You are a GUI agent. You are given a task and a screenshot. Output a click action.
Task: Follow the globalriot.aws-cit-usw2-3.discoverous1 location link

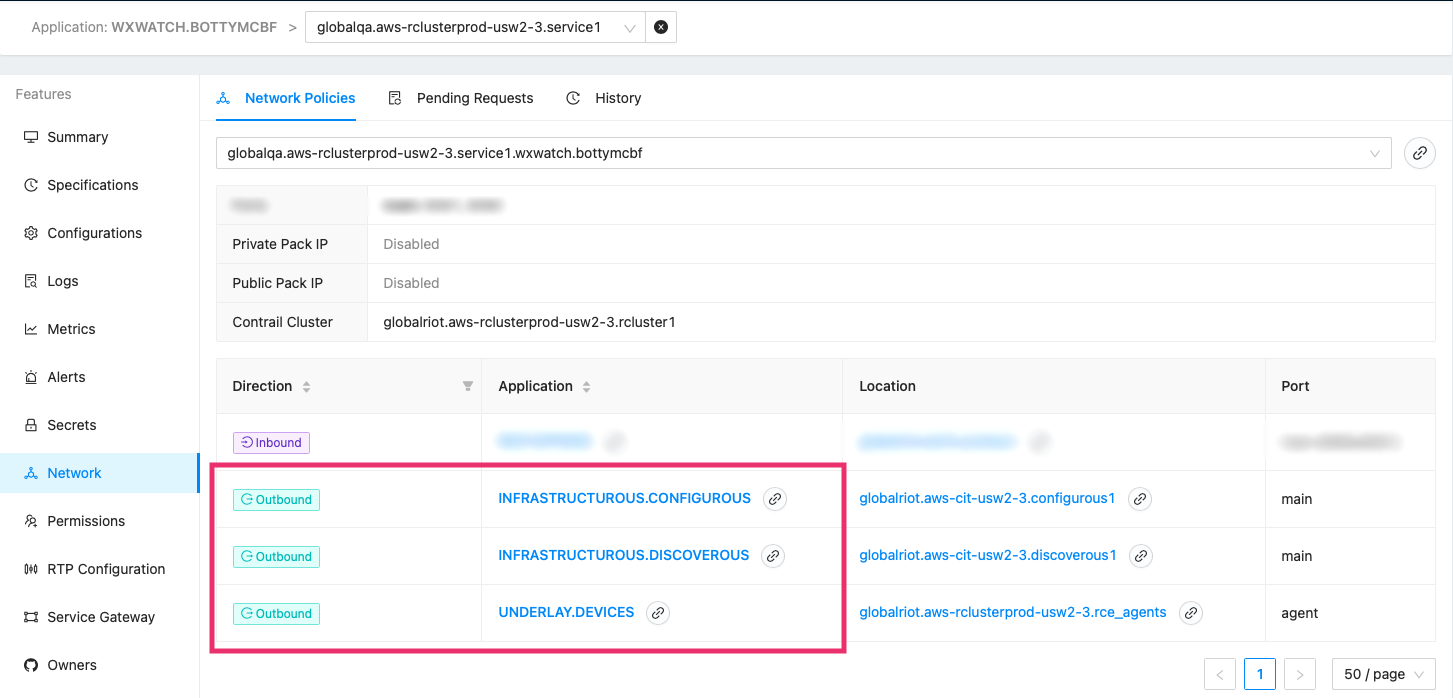point(987,556)
